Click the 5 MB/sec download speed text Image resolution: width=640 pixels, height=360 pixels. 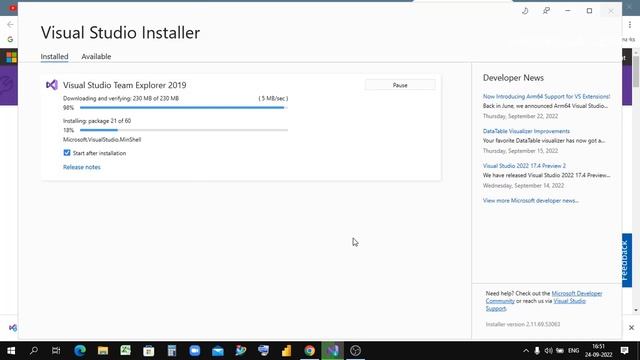click(273, 98)
